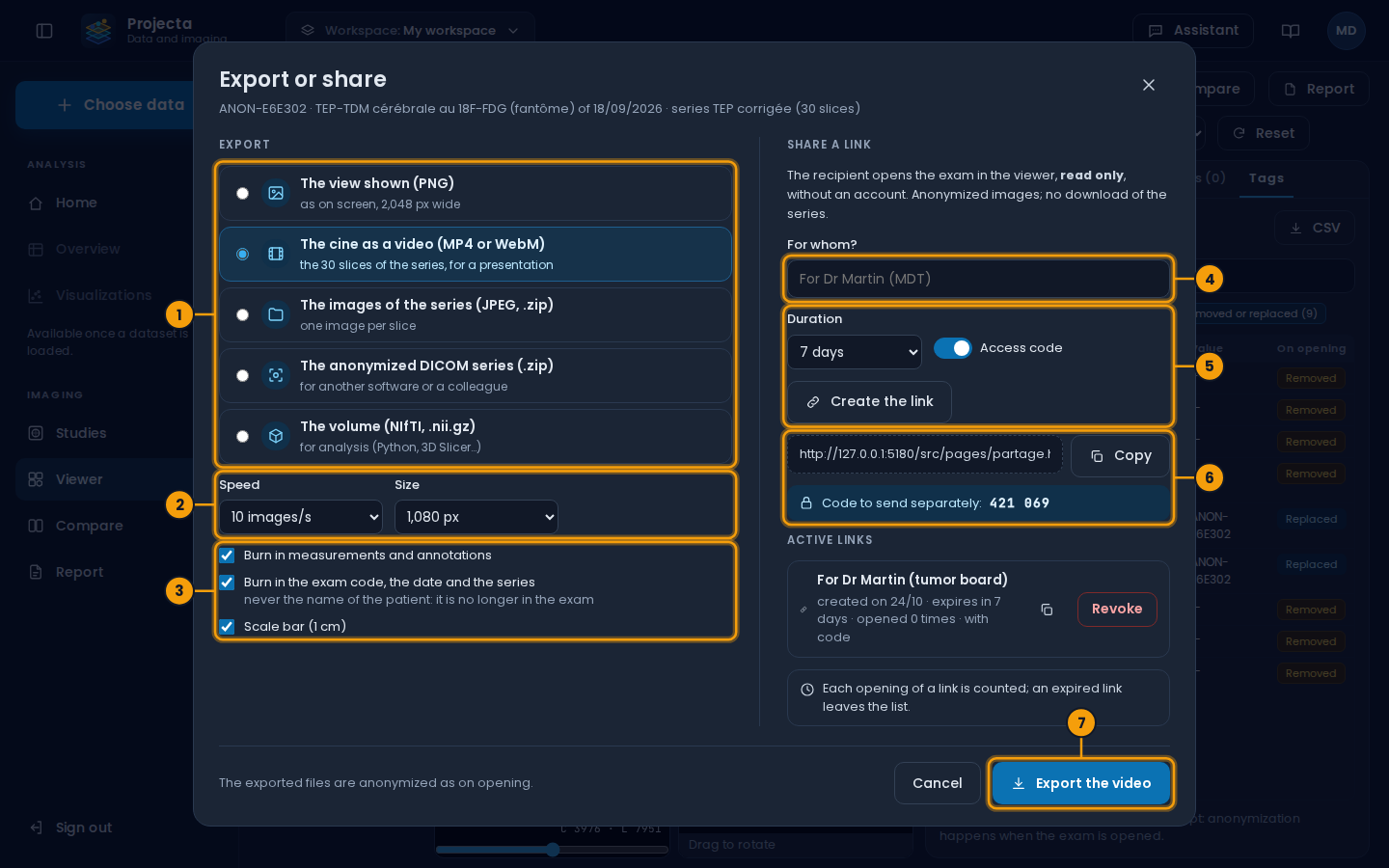Open the MD user avatar menu
The width and height of the screenshot is (1389, 868).
point(1347,31)
